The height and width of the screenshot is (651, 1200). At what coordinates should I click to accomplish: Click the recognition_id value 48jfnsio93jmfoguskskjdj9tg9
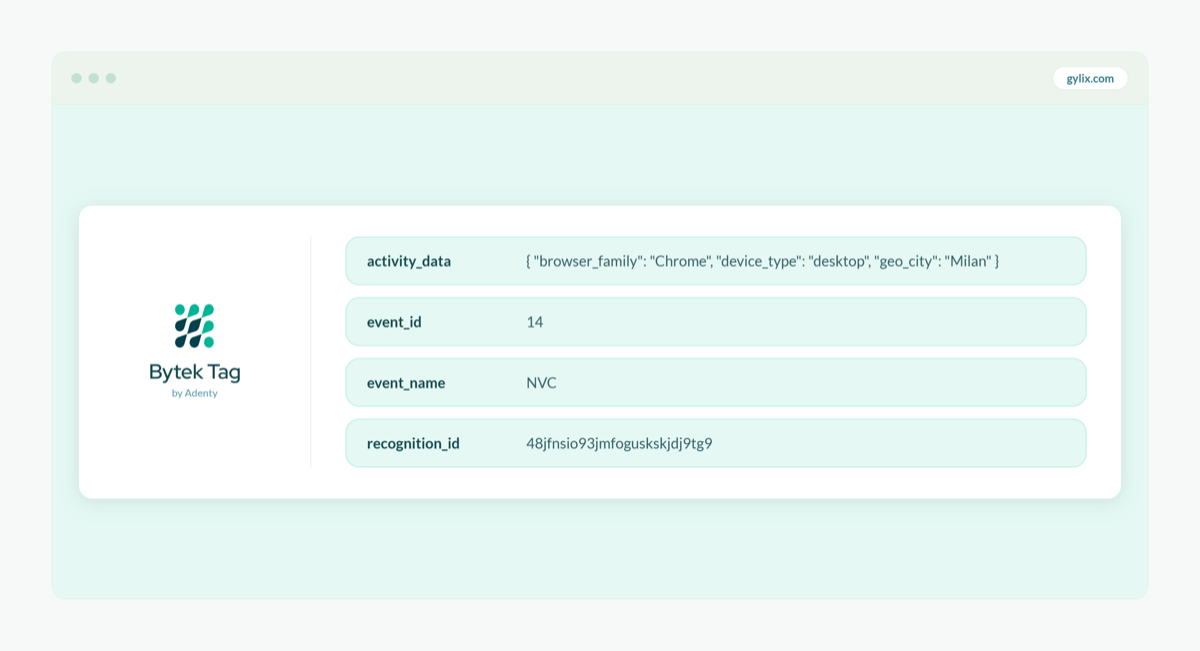tap(619, 443)
